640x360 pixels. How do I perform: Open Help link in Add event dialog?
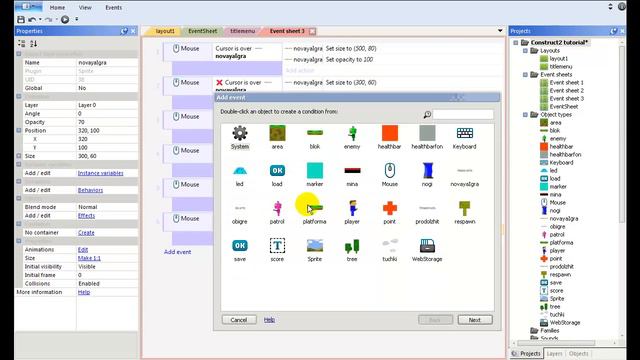point(269,320)
